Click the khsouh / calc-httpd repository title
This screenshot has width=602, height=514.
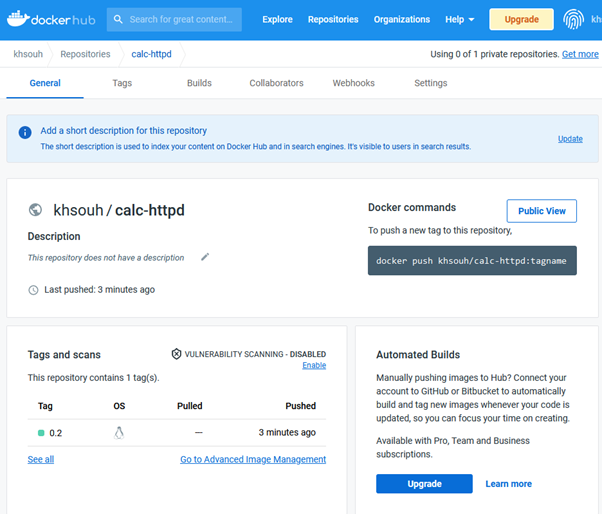pos(119,210)
